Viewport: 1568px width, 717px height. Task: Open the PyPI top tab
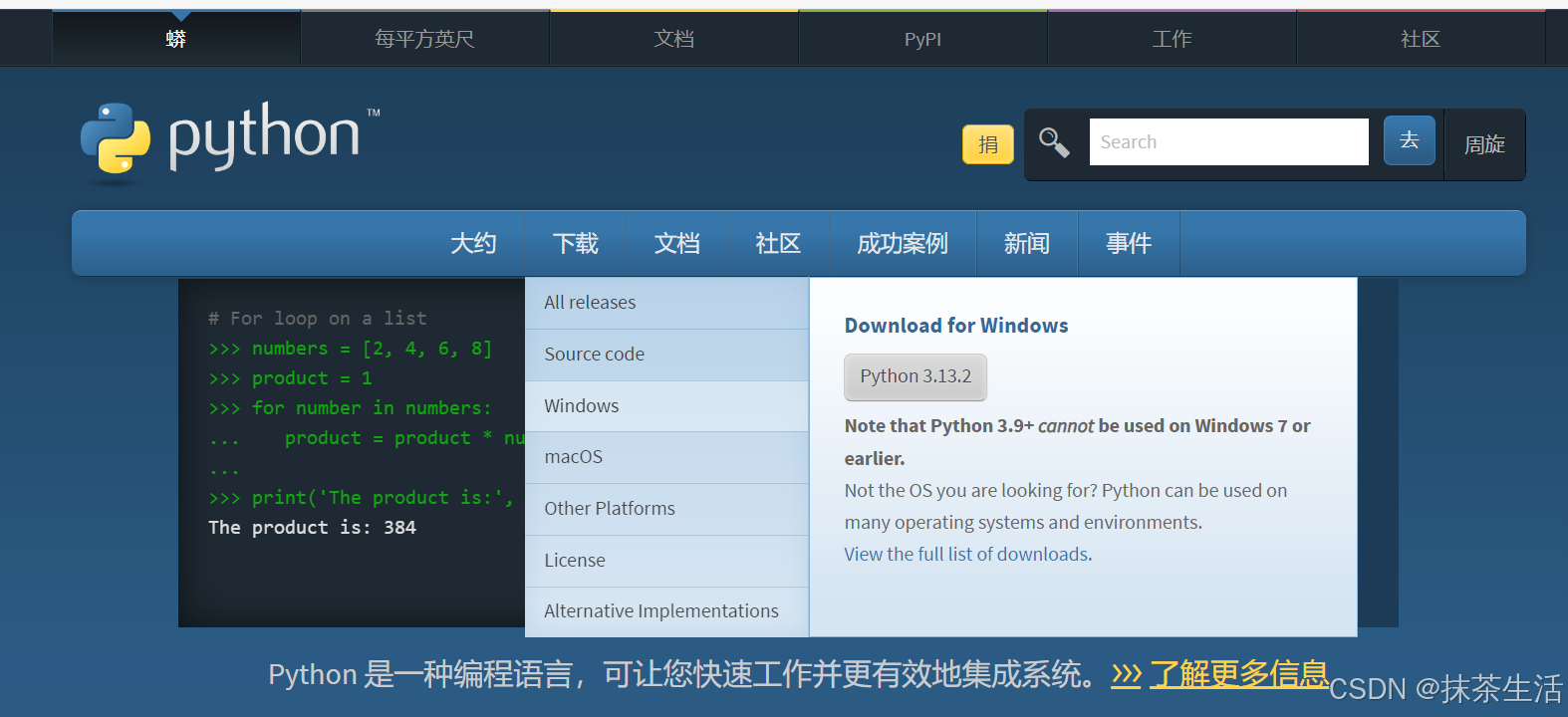[x=923, y=39]
